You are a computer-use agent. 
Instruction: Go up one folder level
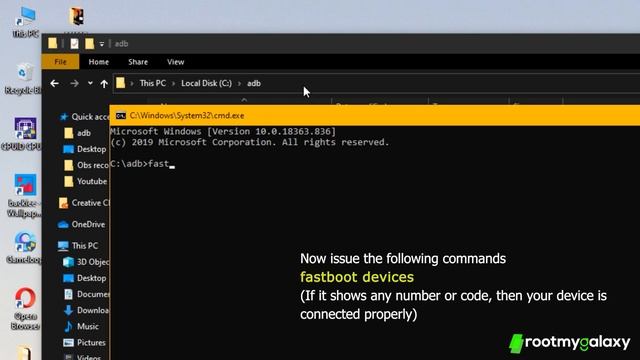(x=104, y=84)
